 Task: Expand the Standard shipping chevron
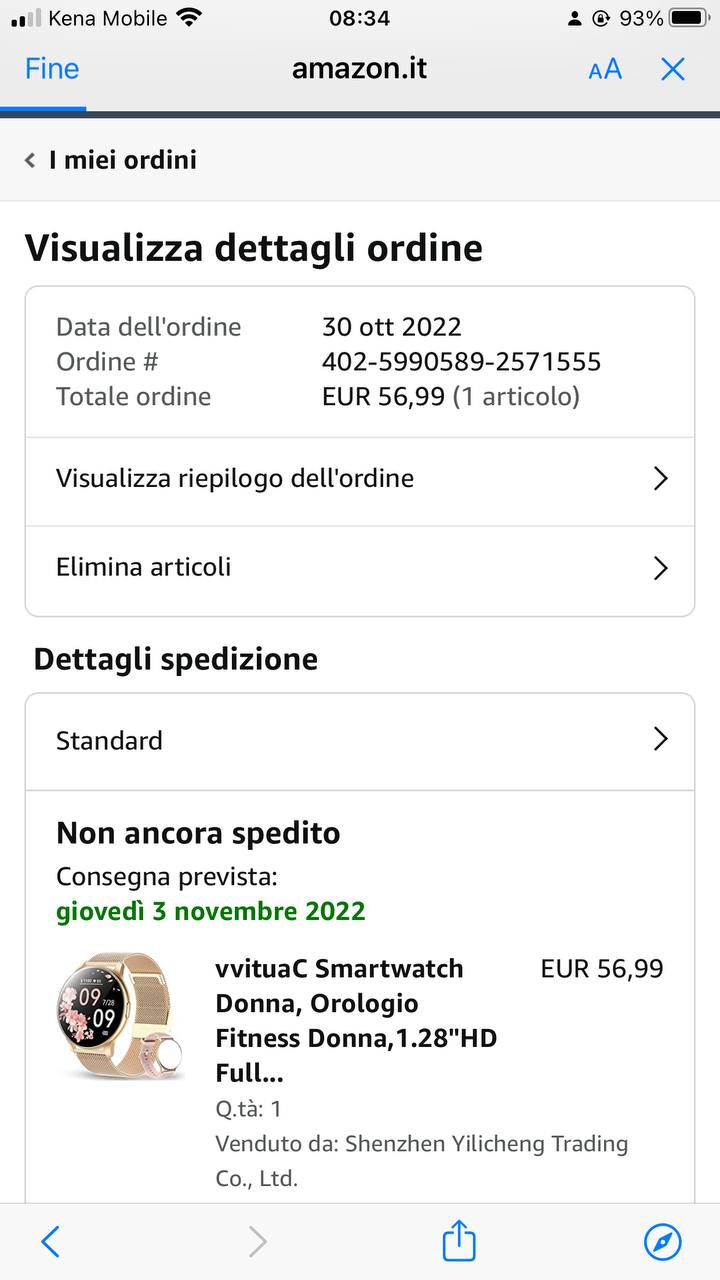660,740
